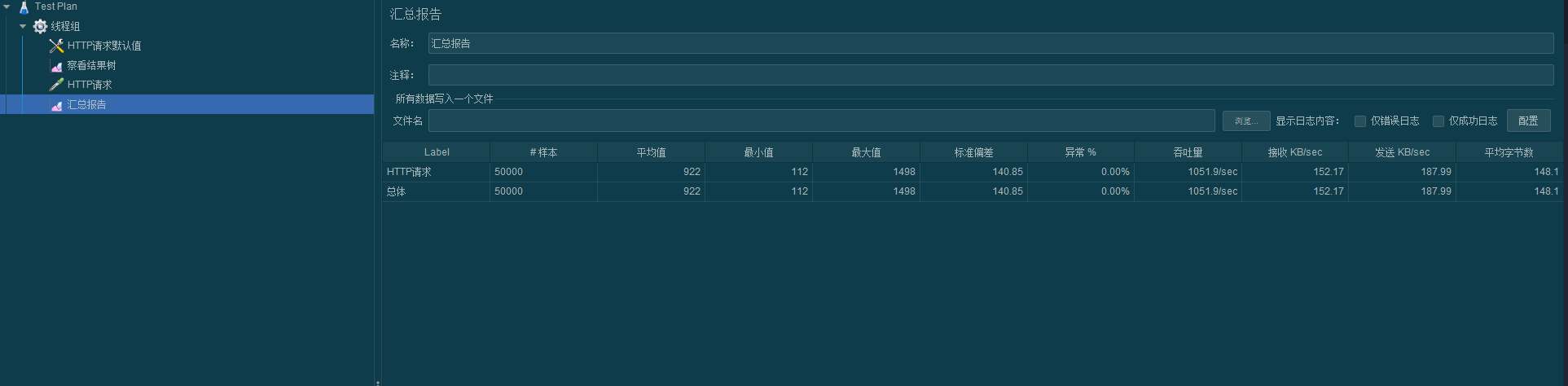The image size is (1568, 386).
Task: Click the Test Plan flask icon
Action: 24,7
